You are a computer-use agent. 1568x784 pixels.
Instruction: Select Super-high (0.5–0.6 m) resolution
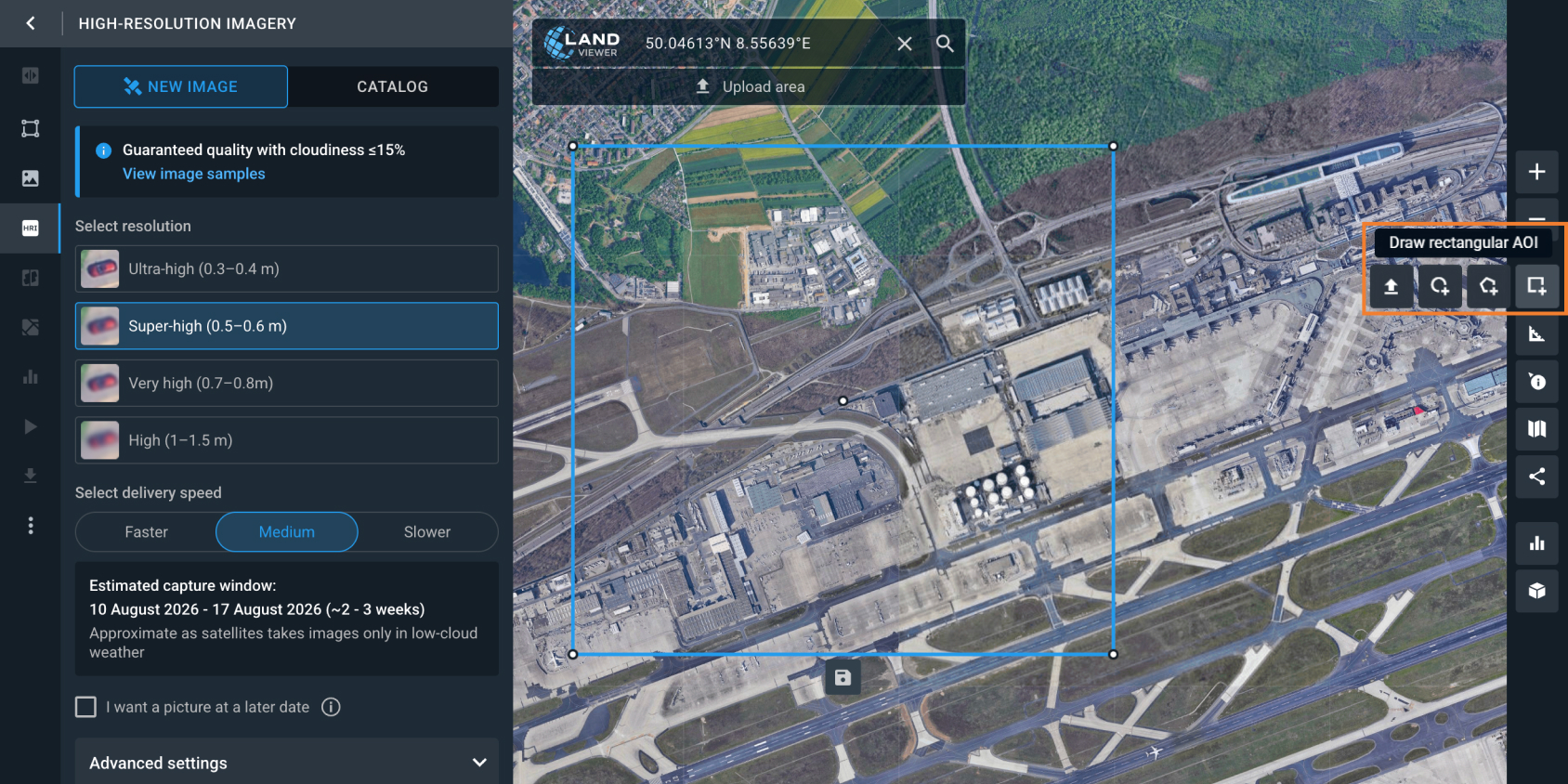click(x=286, y=326)
